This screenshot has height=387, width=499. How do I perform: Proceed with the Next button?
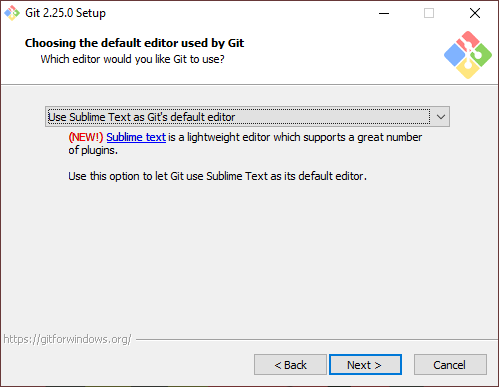tap(365, 365)
